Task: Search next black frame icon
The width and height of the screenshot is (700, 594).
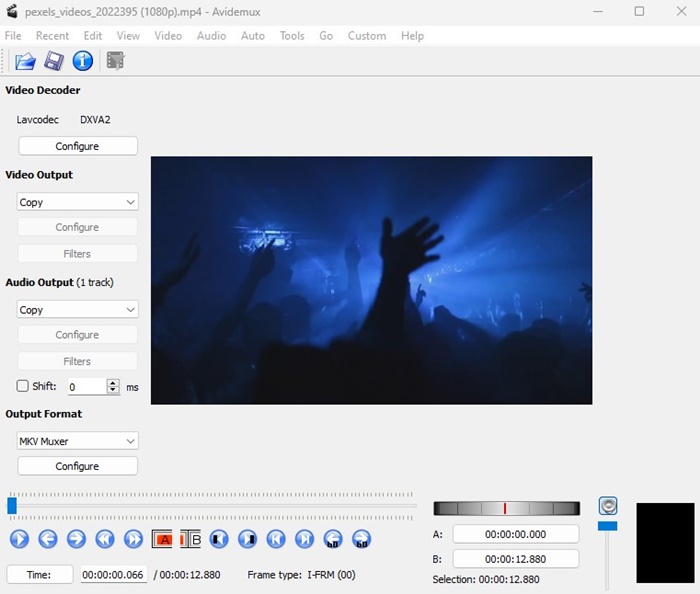Action: pyautogui.click(x=248, y=539)
